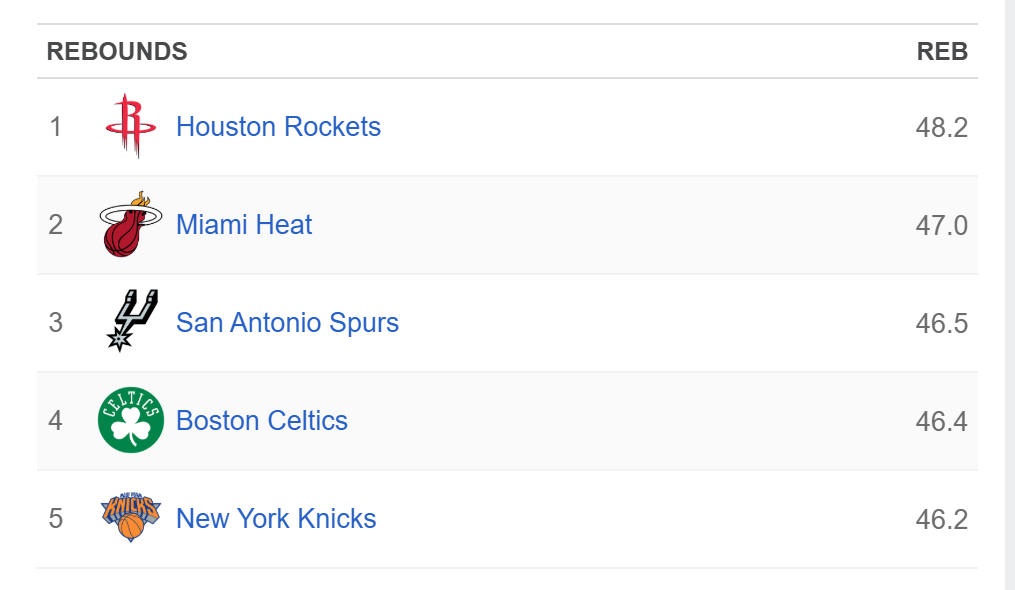Click the REBOUNDS table heading

(117, 52)
